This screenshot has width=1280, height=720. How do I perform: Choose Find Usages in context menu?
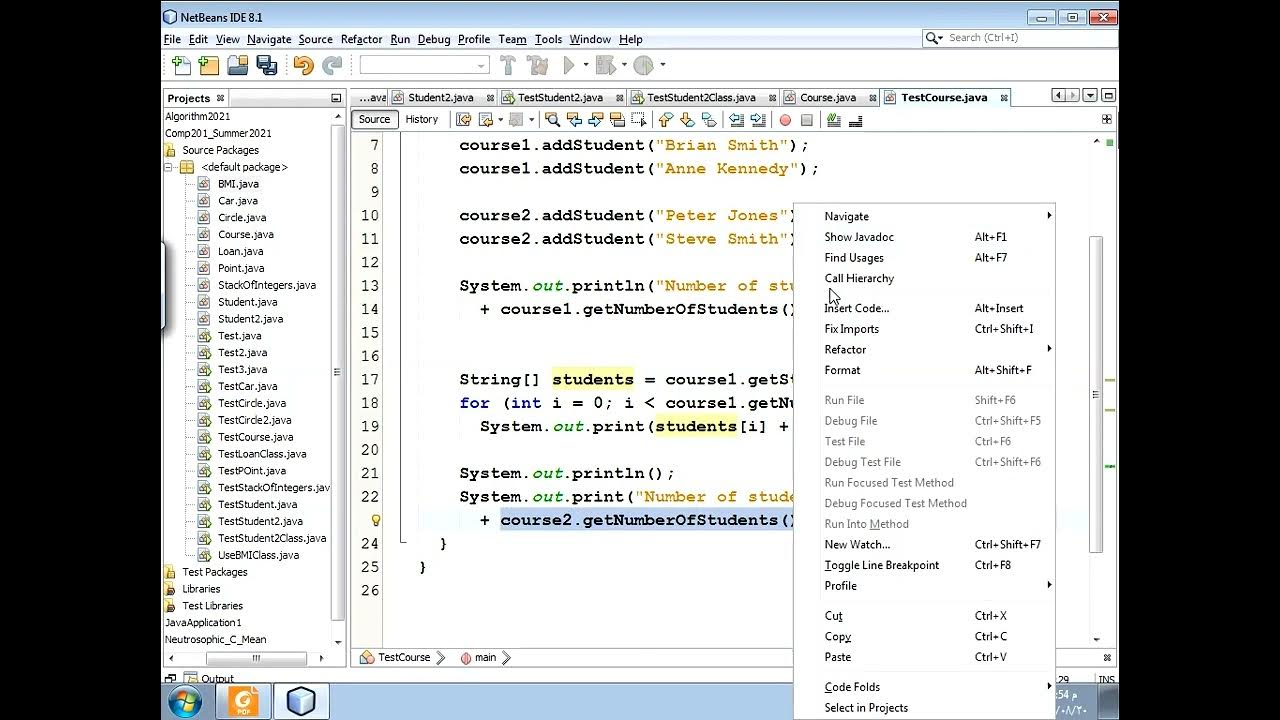click(x=925, y=257)
